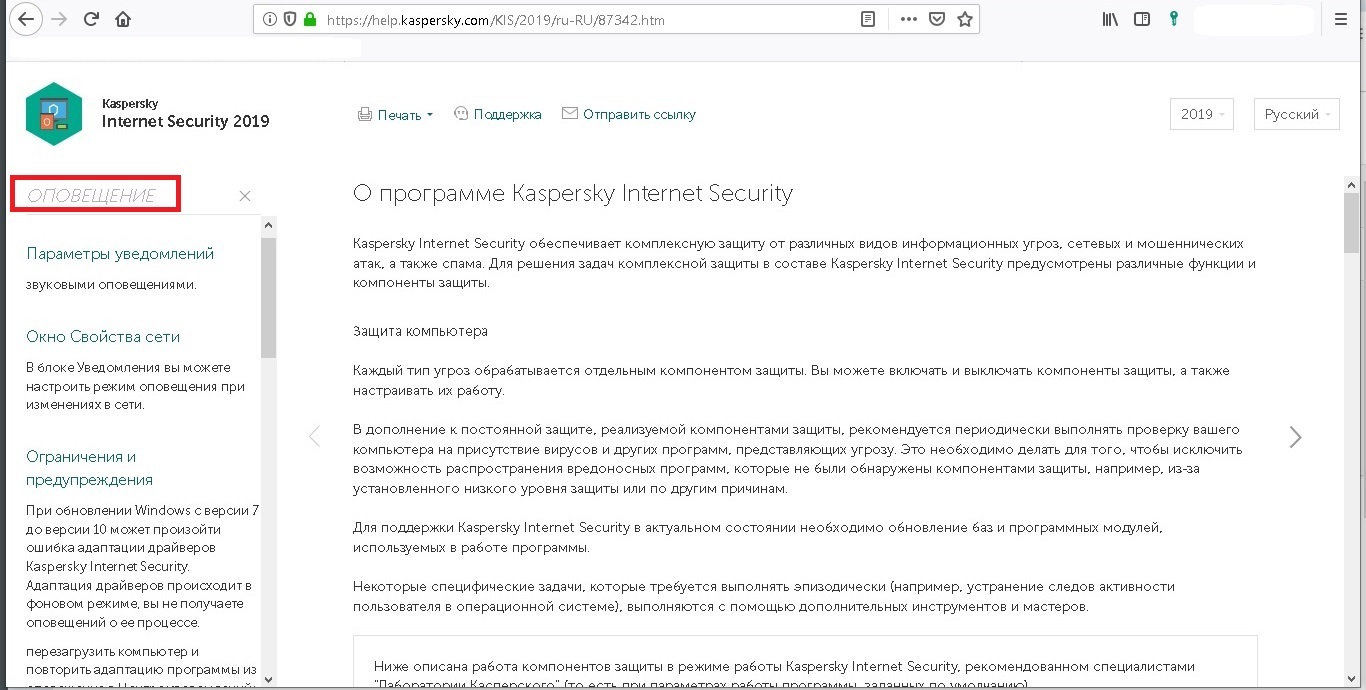
Task: Click the browser back arrow button
Action: click(24, 19)
